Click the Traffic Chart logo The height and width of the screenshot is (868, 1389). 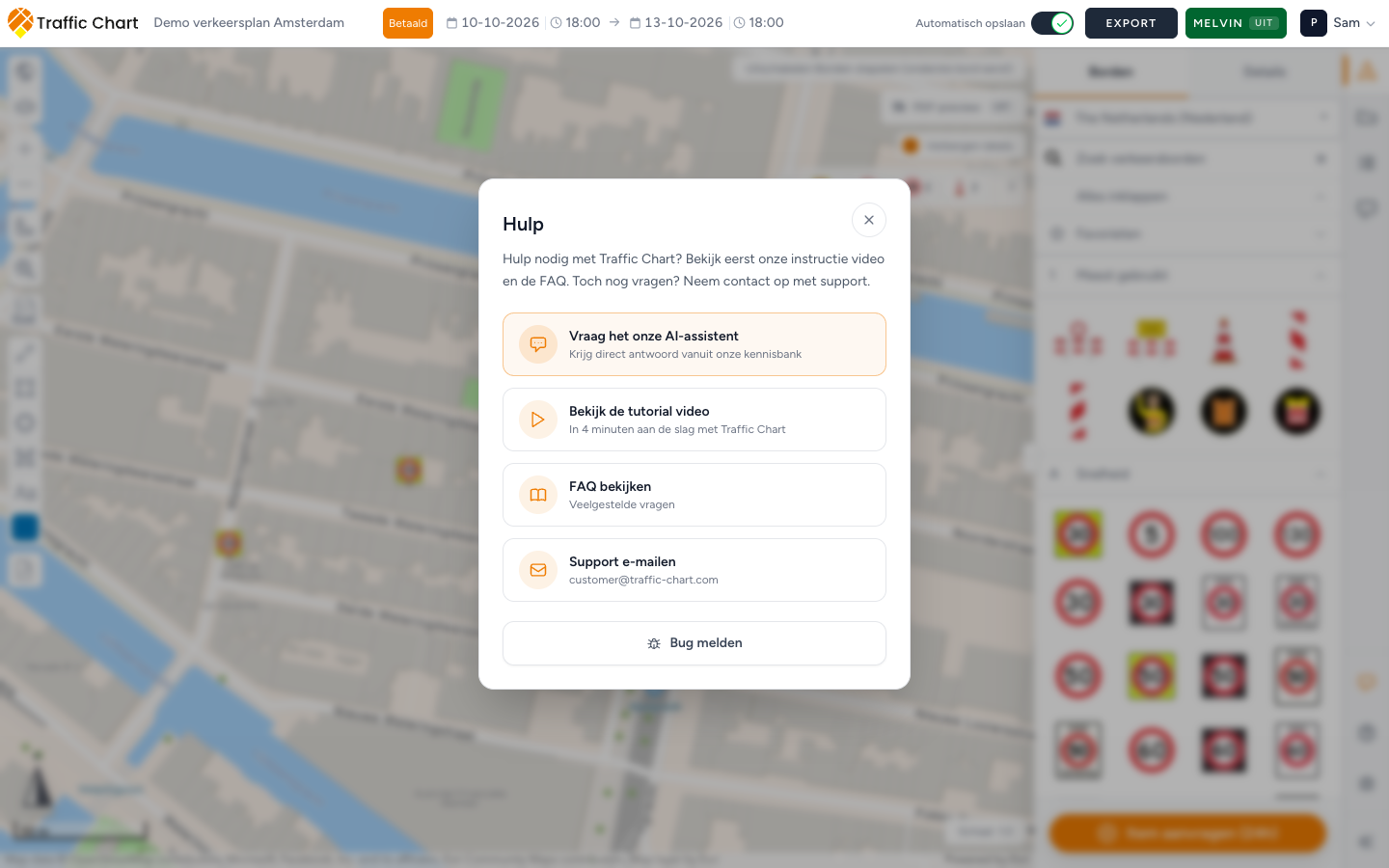(x=73, y=22)
